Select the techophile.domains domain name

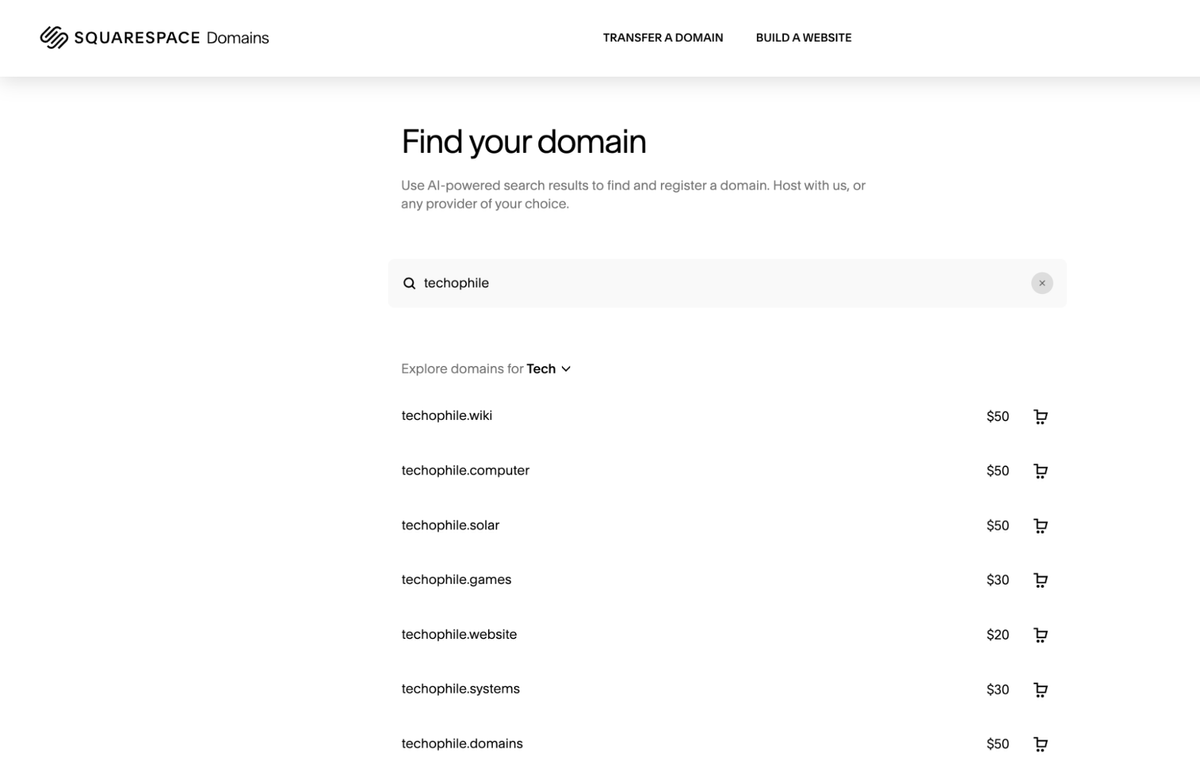pos(462,743)
